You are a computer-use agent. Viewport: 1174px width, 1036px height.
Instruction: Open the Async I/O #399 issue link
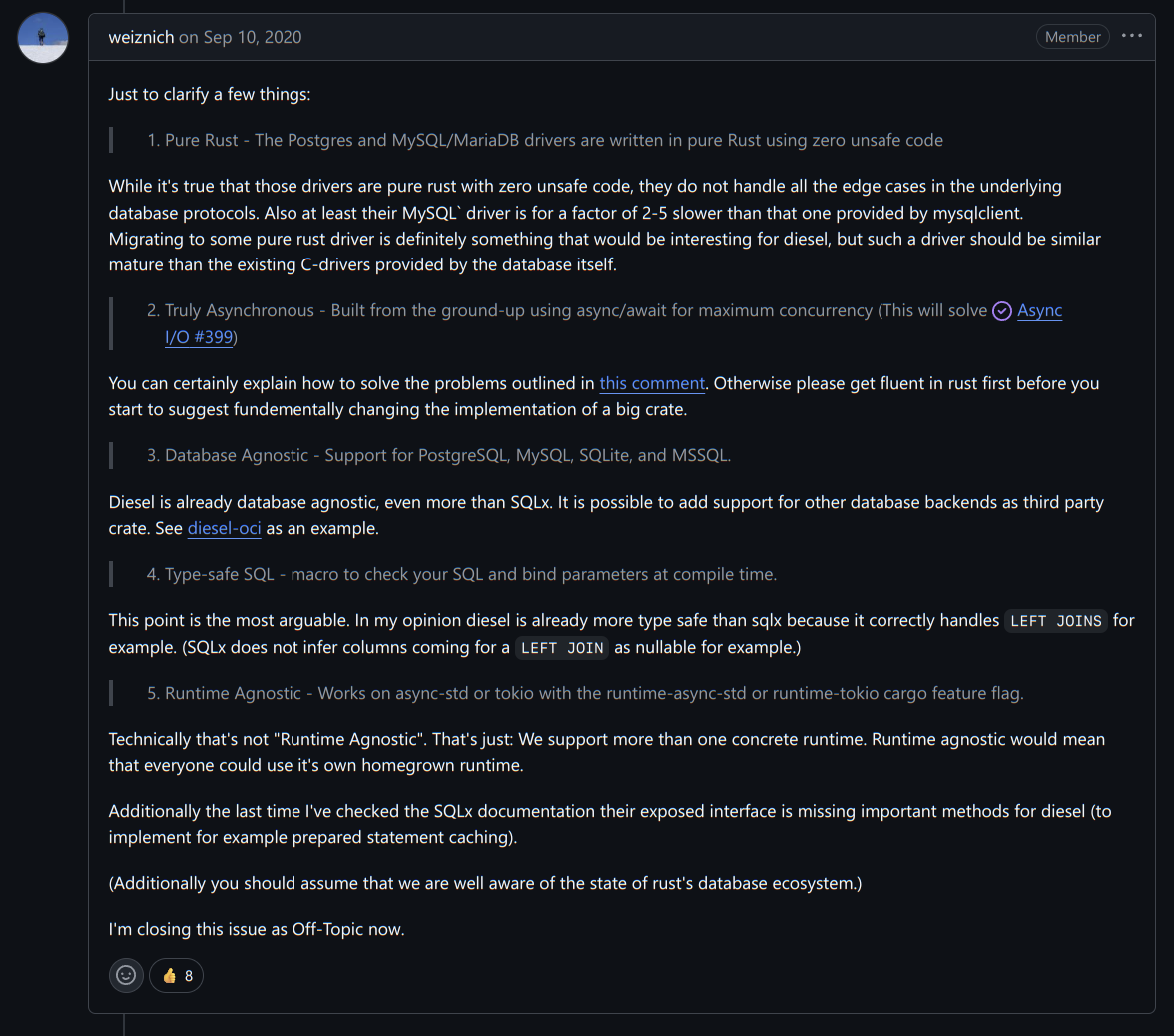tap(1039, 311)
